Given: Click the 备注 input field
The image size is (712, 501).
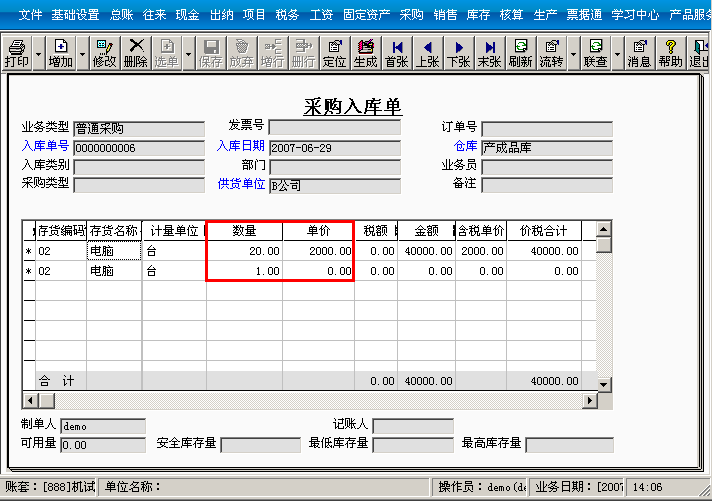Looking at the screenshot, I should coord(547,185).
